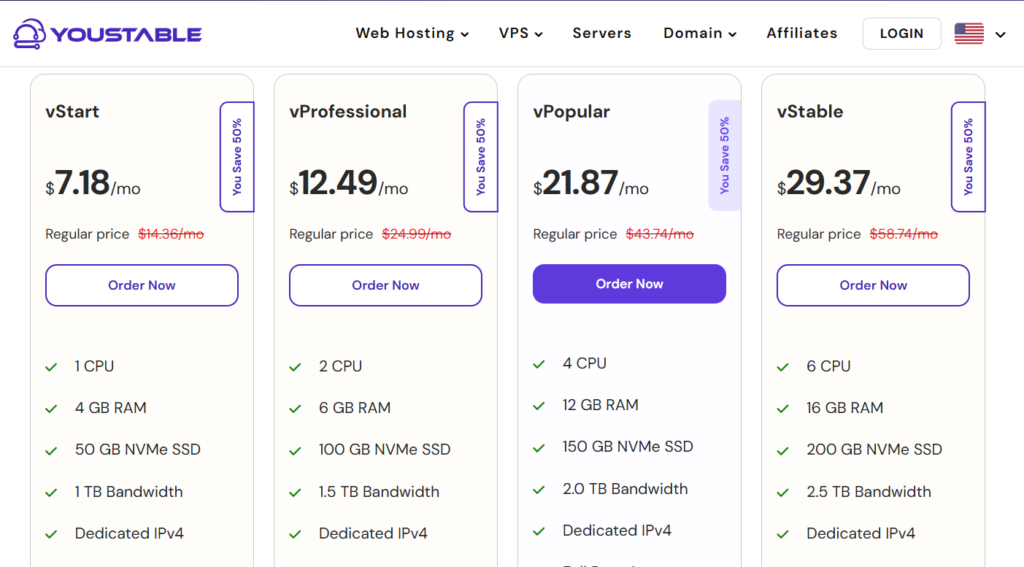
Task: Click the checkmark beside 200 GB NVMe SSD
Action: click(x=783, y=451)
